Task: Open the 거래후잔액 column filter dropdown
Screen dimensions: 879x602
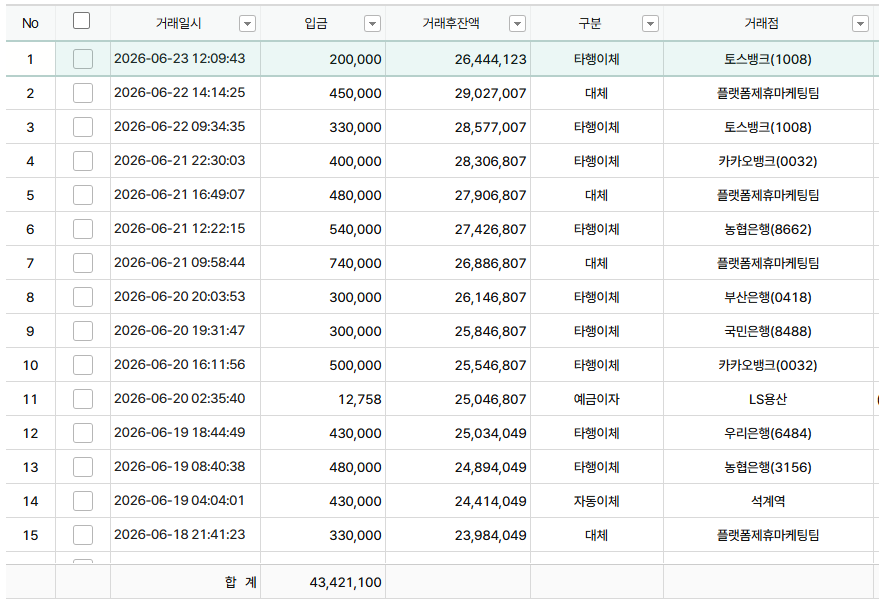Action: (517, 24)
